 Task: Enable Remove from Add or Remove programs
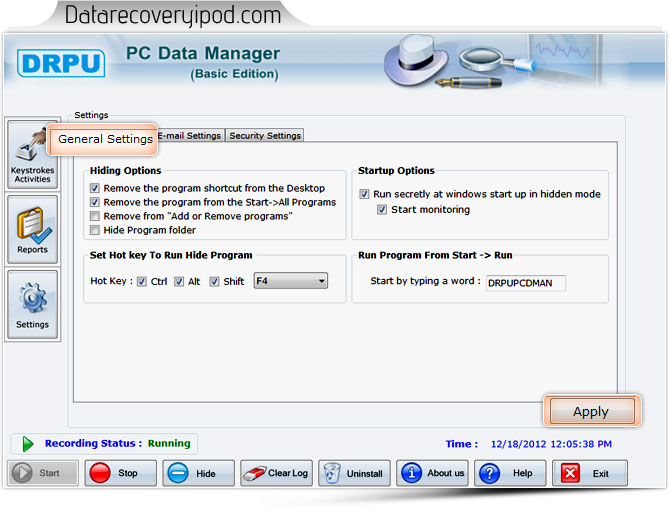[95, 216]
